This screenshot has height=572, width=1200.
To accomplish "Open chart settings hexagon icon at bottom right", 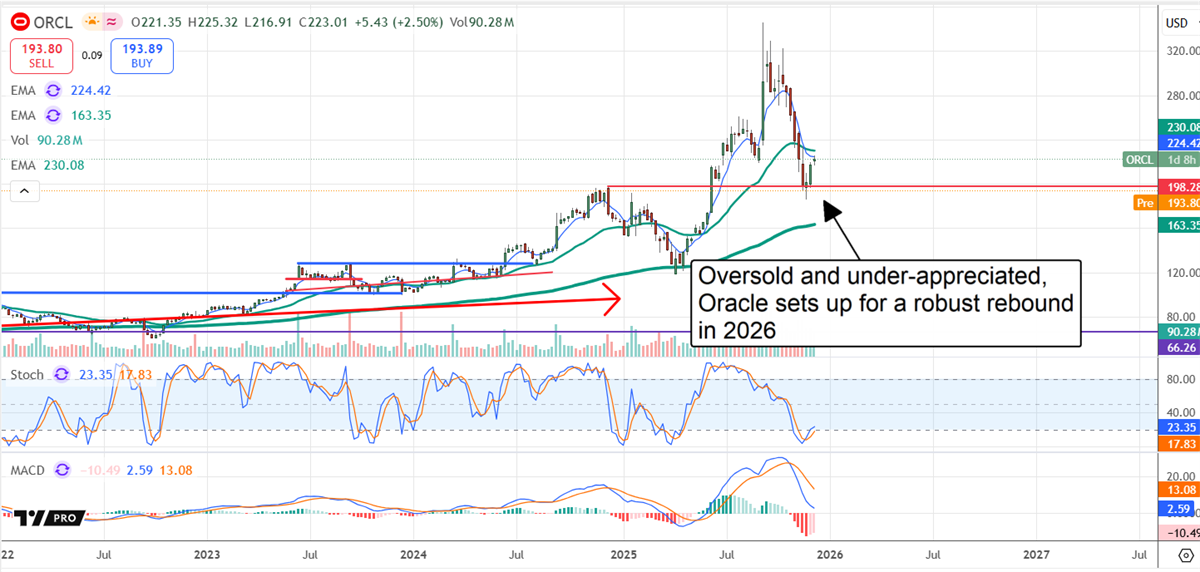I will 1185,553.
